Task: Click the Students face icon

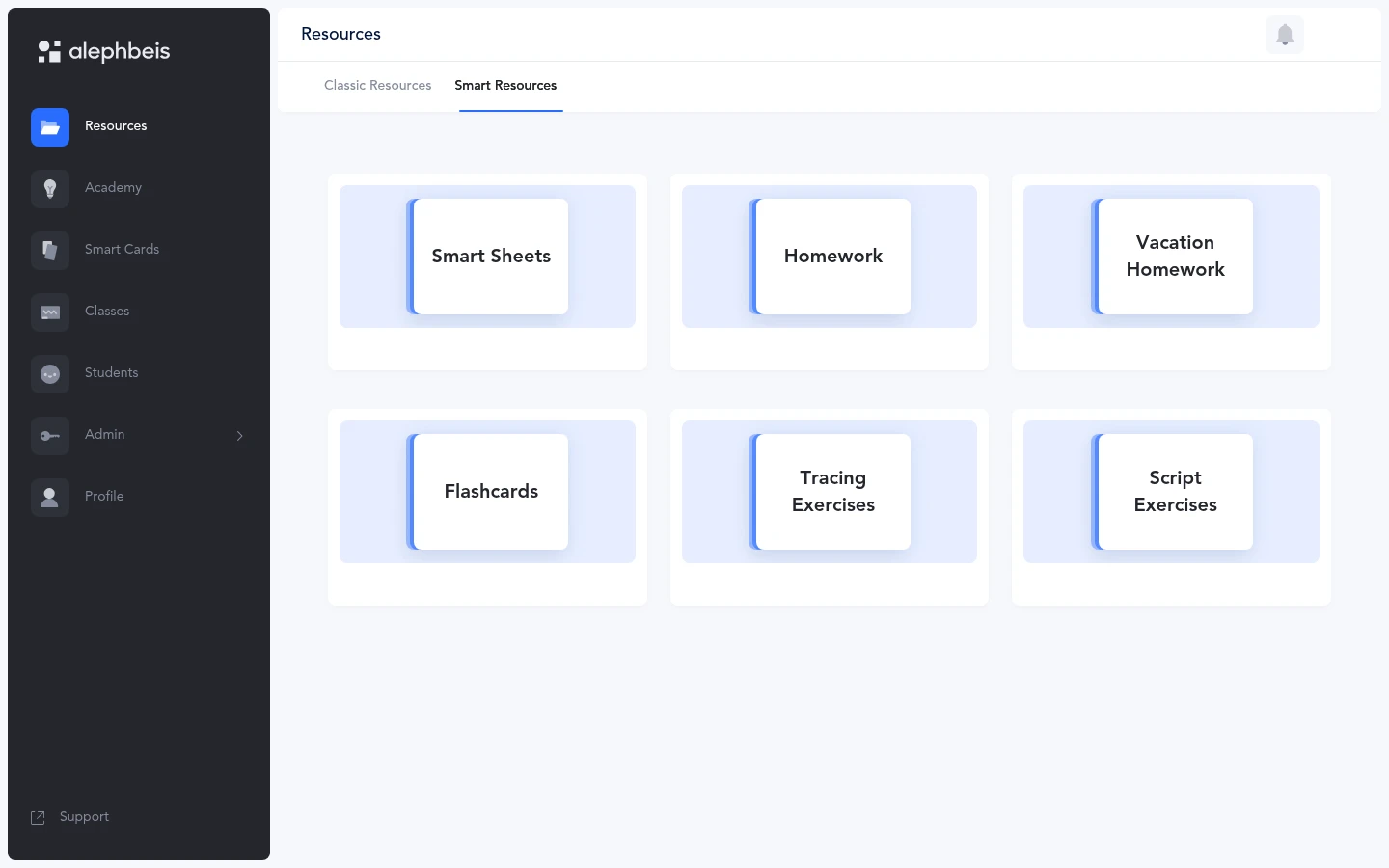Action: tap(50, 374)
